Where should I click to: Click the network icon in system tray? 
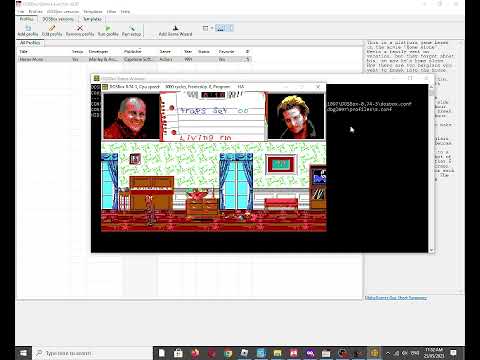(x=397, y=353)
